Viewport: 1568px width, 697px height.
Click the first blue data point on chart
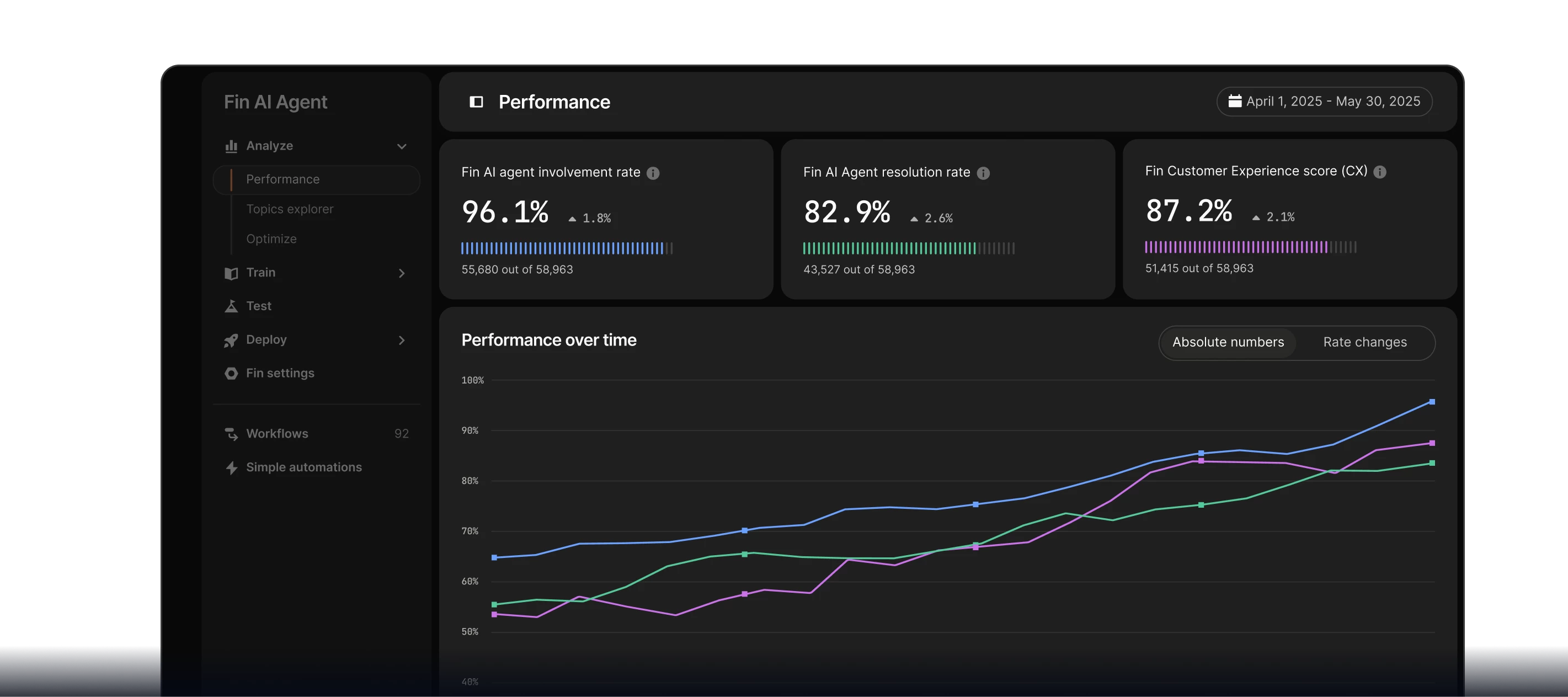(494, 557)
